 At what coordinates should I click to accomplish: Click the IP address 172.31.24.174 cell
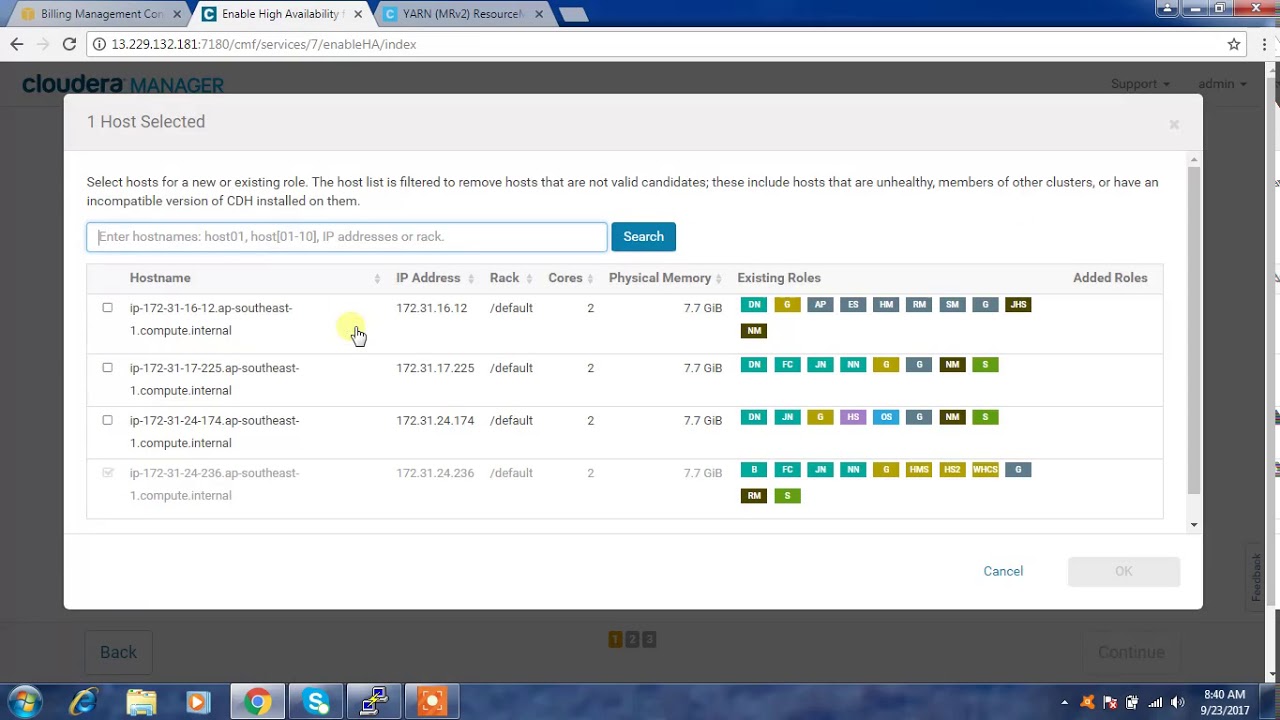pos(435,420)
